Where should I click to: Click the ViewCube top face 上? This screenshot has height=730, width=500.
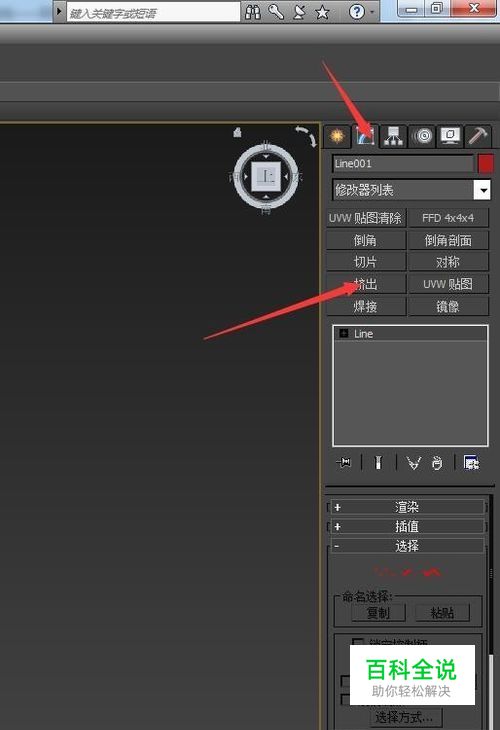266,176
